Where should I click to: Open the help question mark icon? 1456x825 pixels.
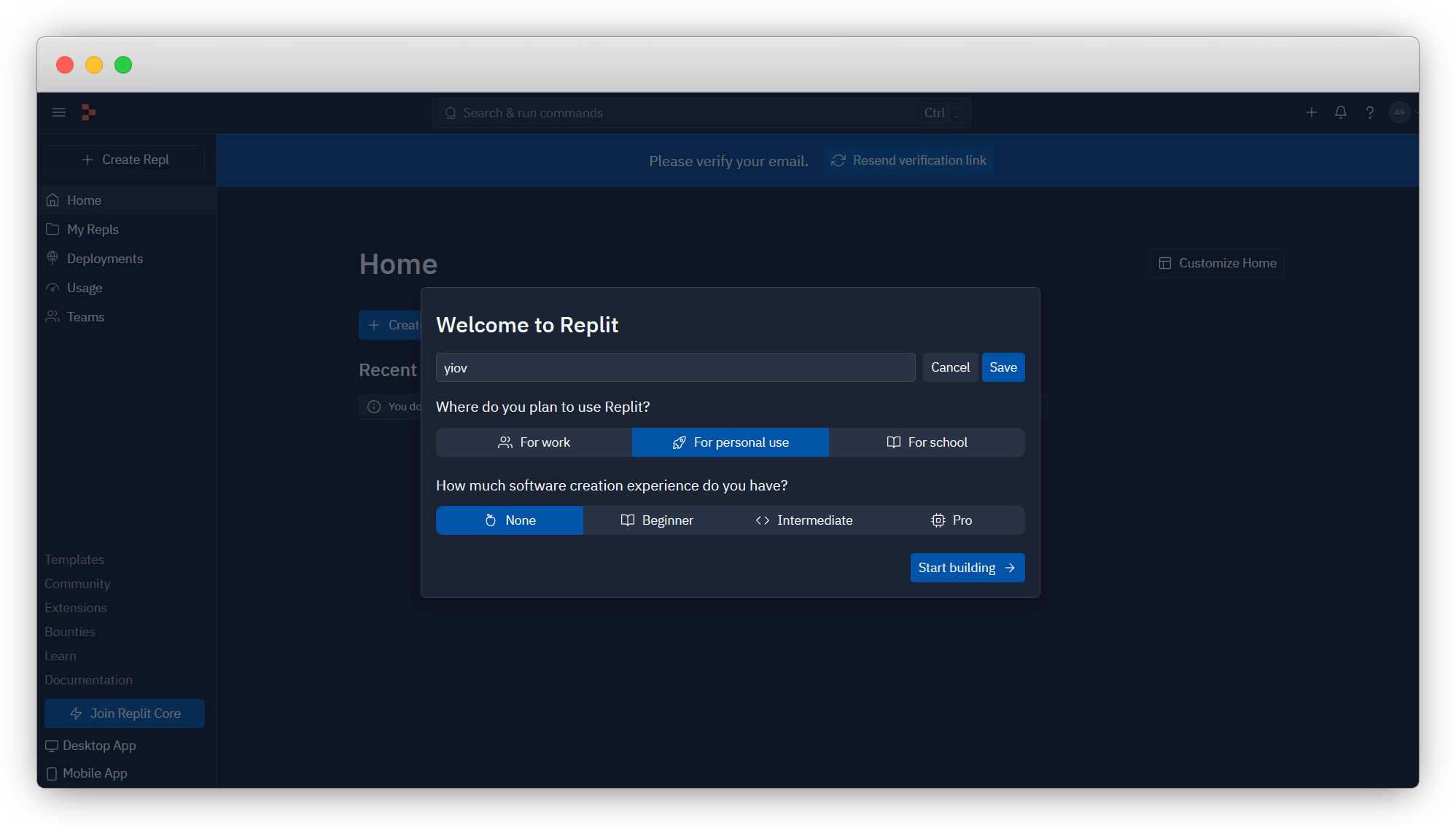(1369, 112)
